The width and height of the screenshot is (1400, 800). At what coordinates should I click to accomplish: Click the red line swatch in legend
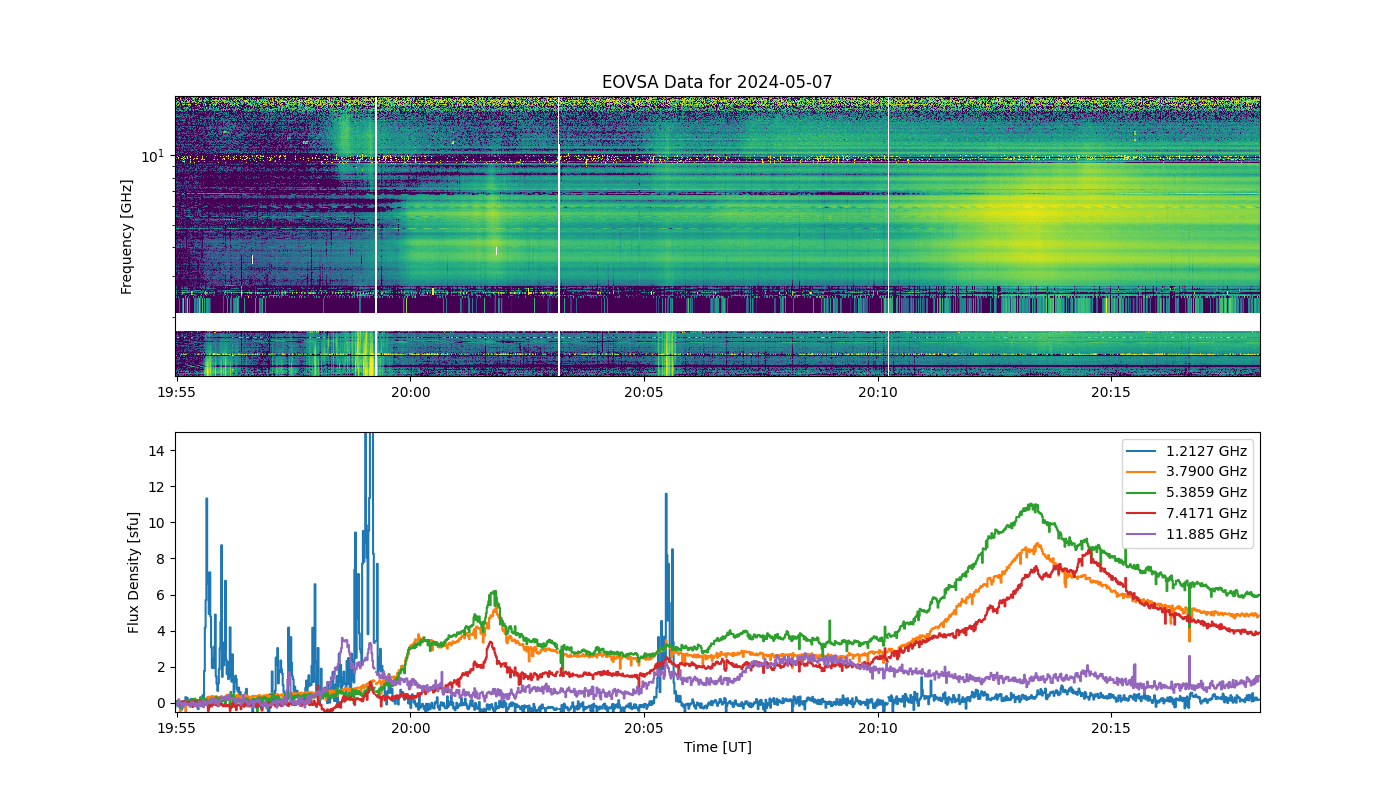[x=1141, y=514]
